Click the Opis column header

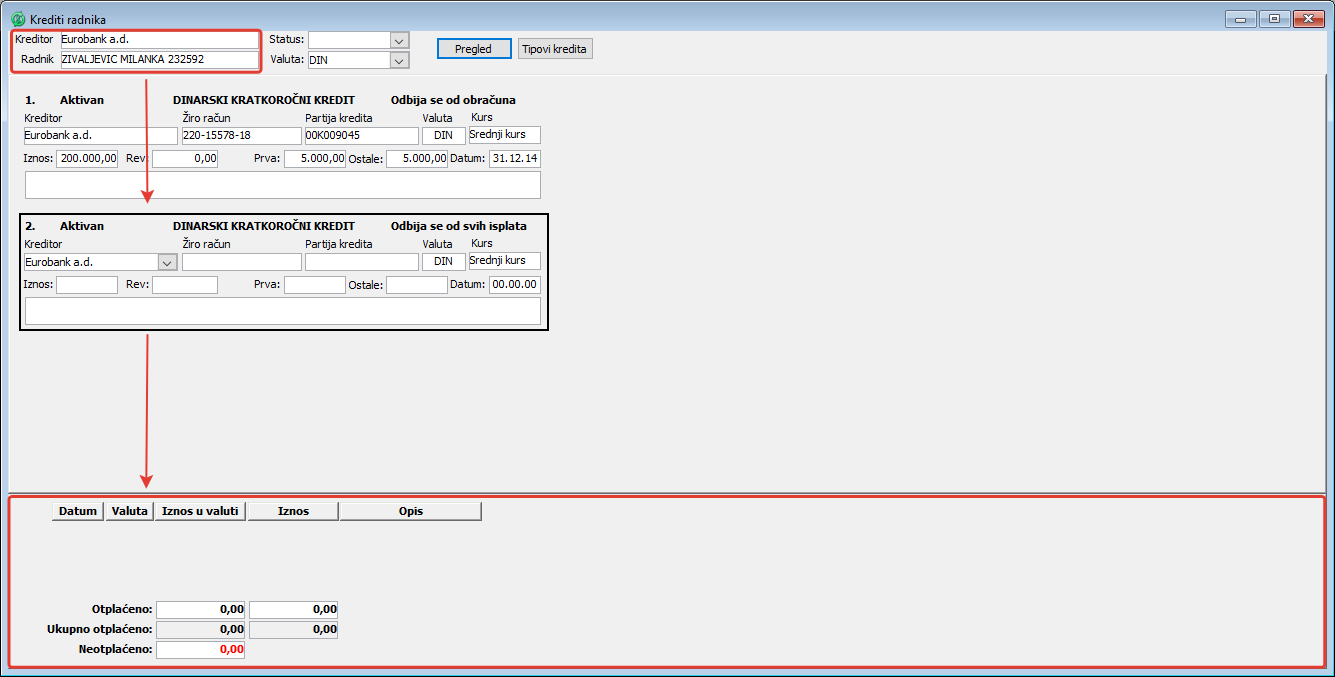coord(410,511)
